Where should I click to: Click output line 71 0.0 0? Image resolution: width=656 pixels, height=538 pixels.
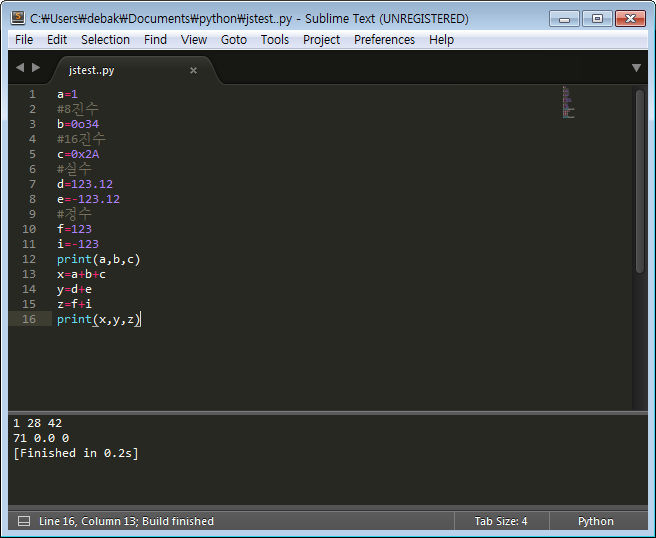[41, 438]
